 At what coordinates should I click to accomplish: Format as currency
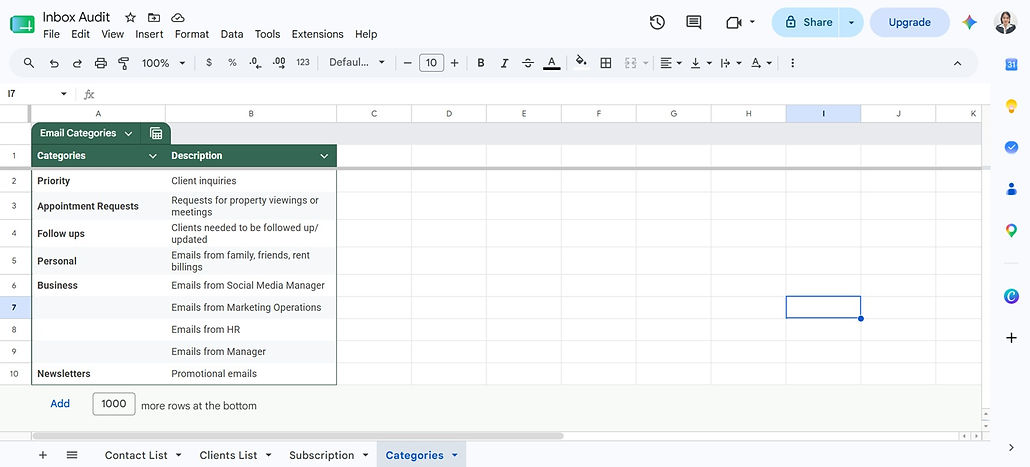pos(209,63)
